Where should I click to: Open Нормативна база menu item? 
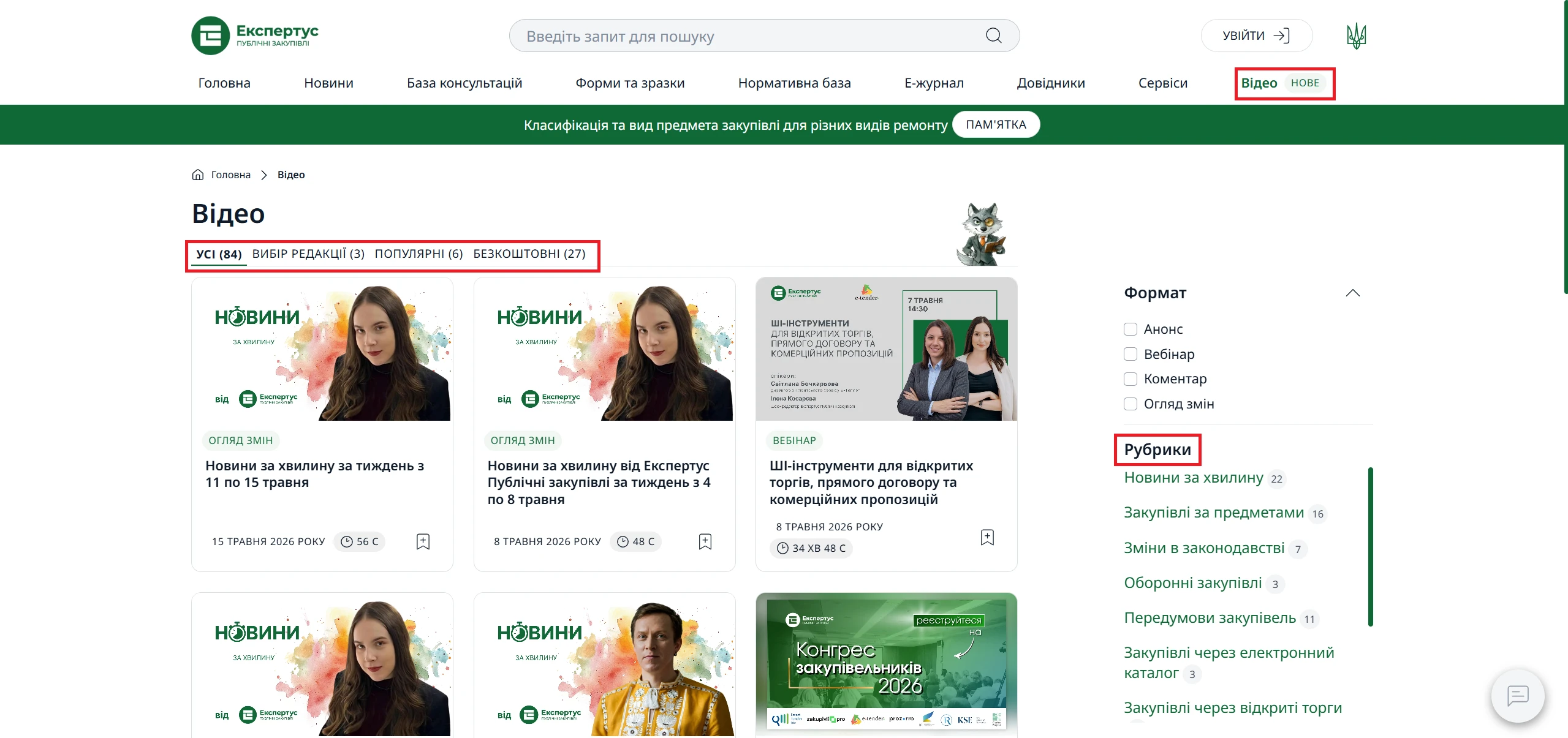794,83
